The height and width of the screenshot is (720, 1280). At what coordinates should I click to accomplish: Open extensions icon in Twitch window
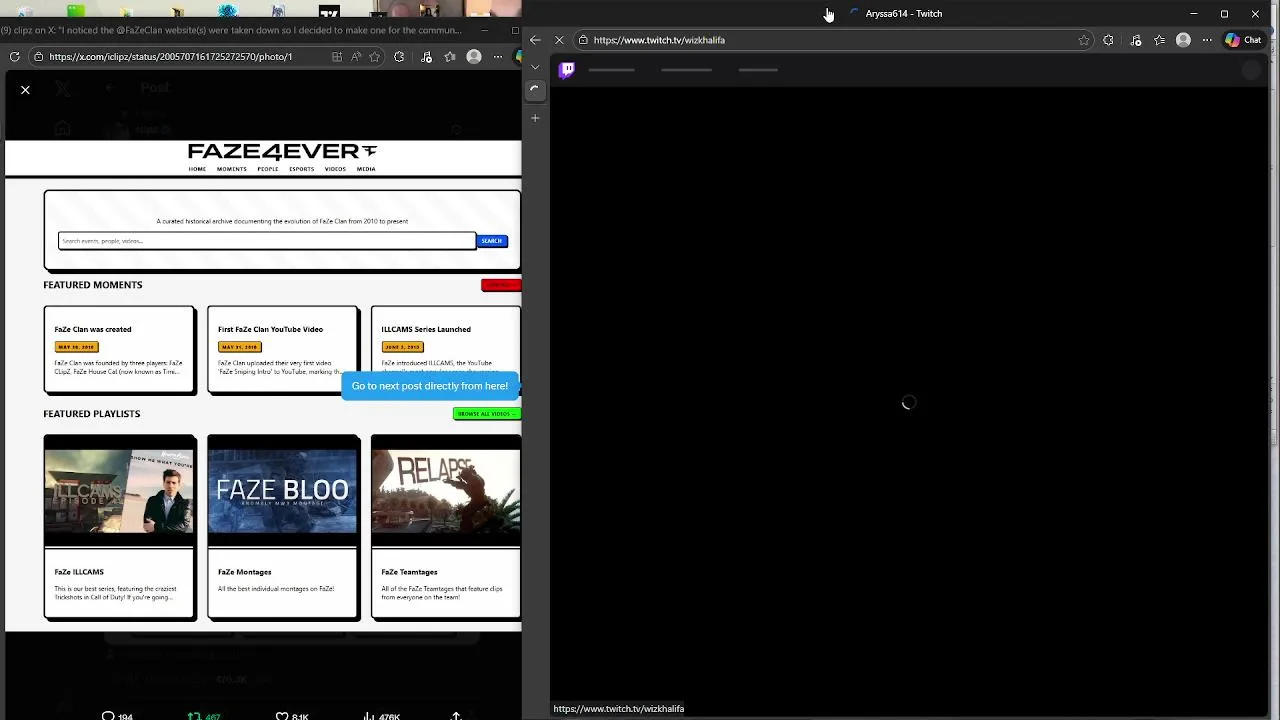point(1108,40)
